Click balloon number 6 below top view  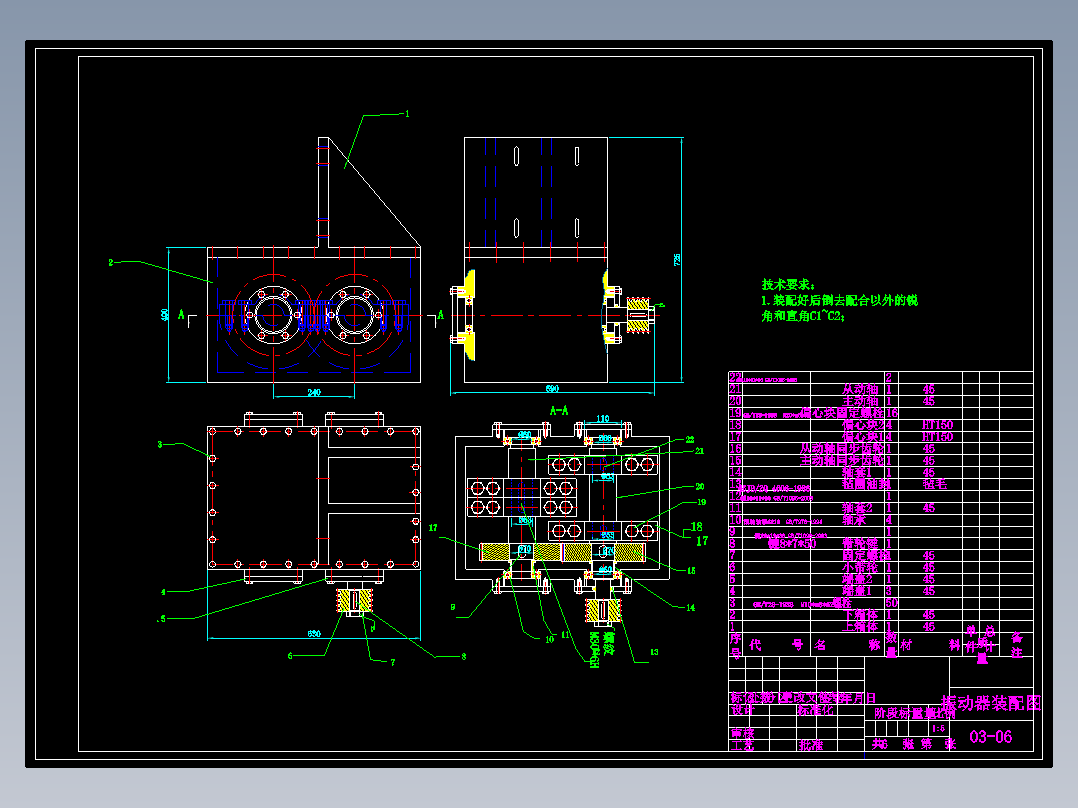coord(290,656)
